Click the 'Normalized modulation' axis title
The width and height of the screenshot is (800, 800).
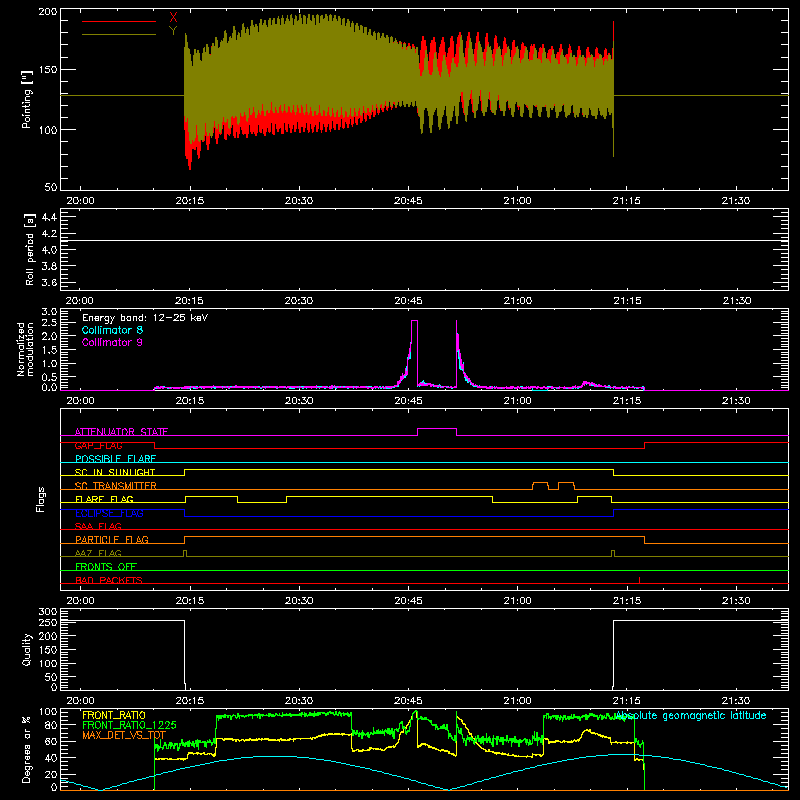coord(26,349)
